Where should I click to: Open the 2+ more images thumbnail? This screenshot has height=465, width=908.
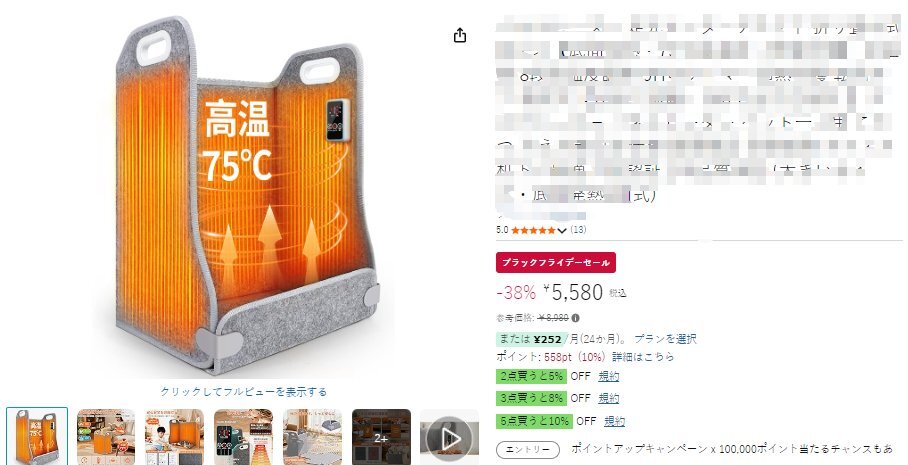381,437
